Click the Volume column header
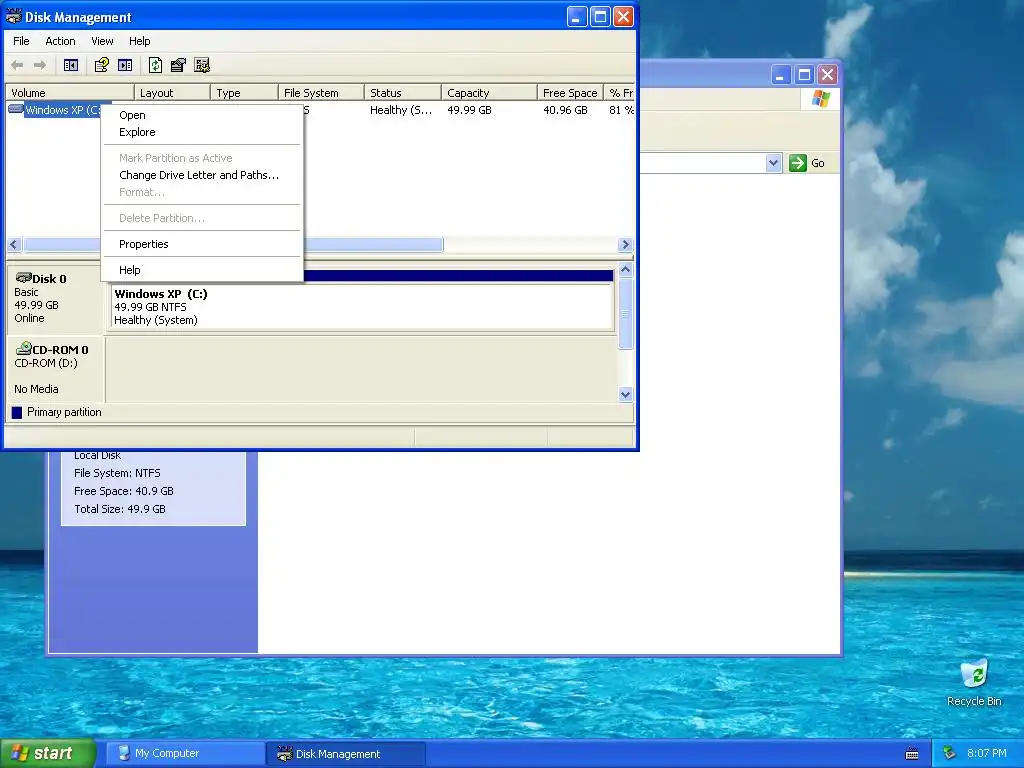Viewport: 1024px width, 768px height. [69, 93]
